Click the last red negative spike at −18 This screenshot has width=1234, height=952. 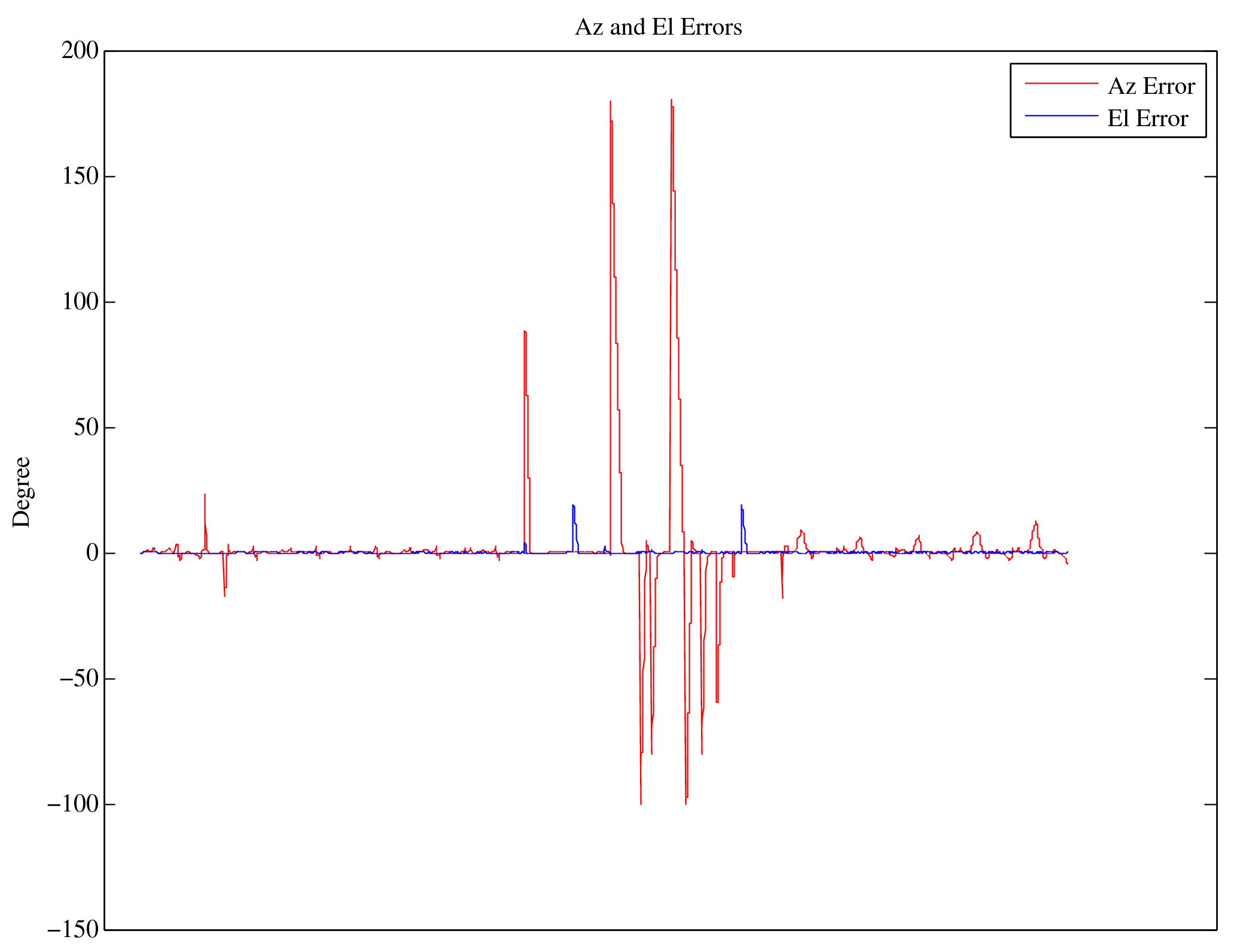click(x=782, y=597)
